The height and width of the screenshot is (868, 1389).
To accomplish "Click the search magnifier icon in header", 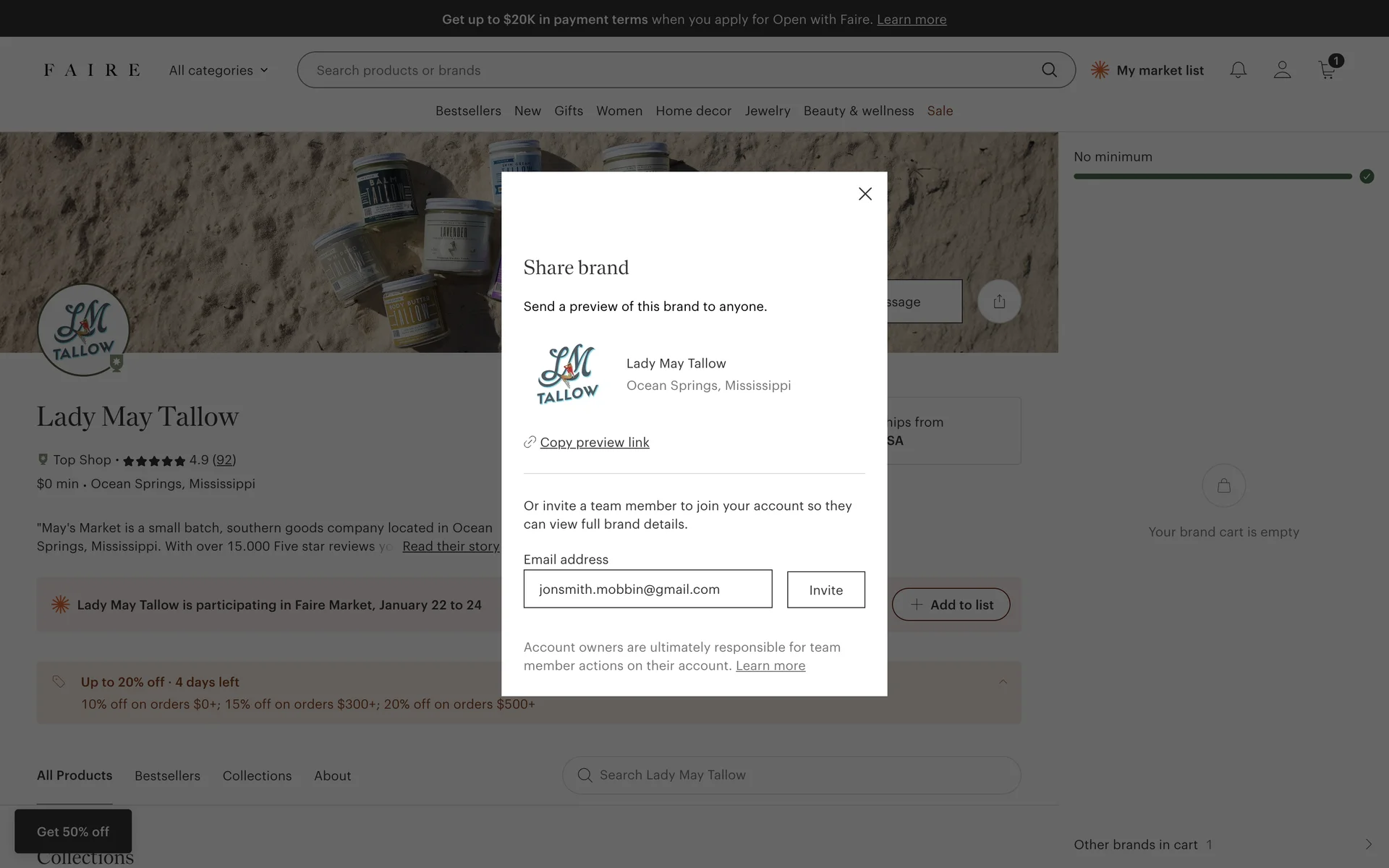I will [x=1048, y=70].
